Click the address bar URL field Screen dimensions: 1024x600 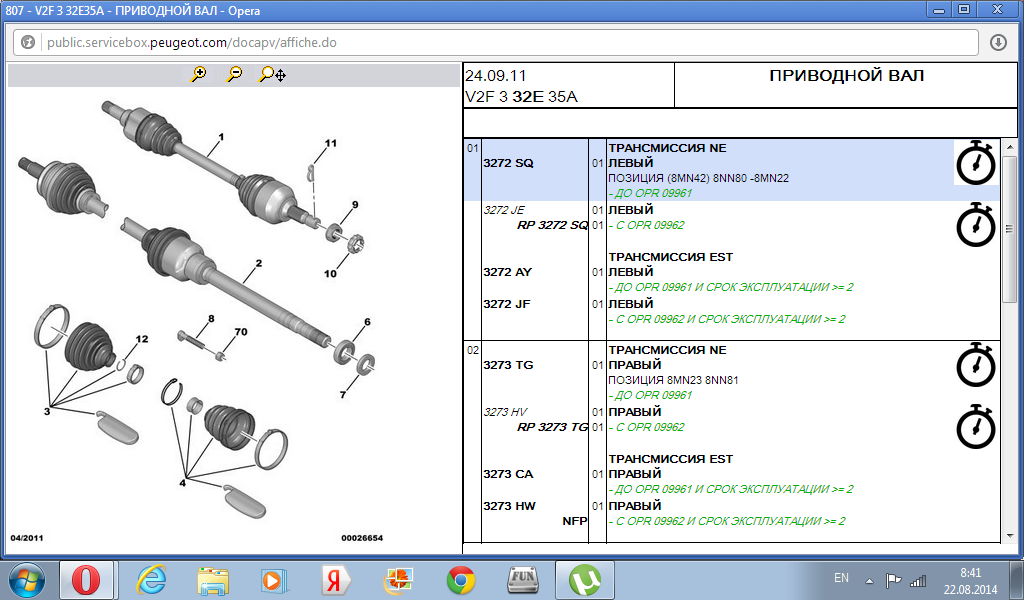500,43
